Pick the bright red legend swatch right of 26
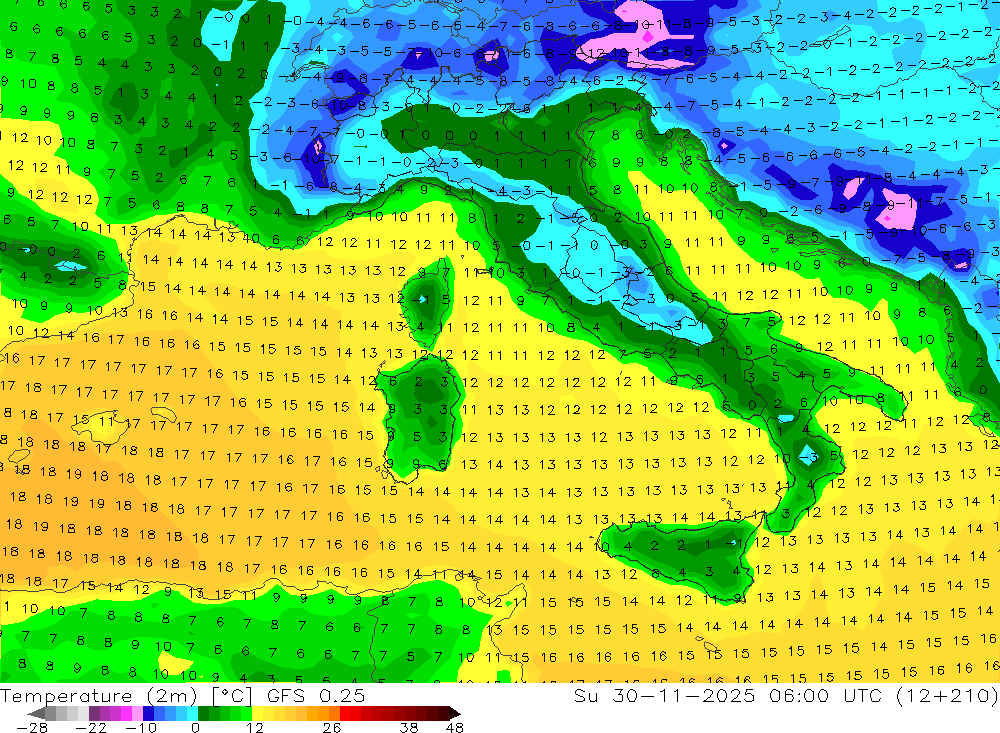 tap(345, 713)
